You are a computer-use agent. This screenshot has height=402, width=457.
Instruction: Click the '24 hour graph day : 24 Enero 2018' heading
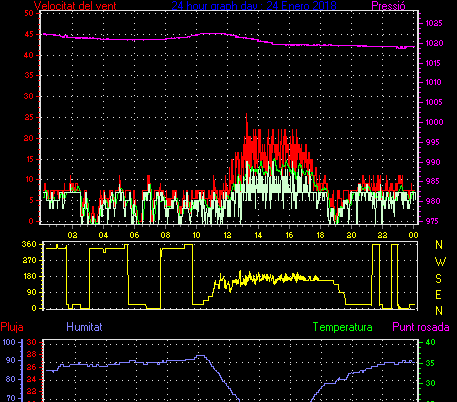coord(254,6)
